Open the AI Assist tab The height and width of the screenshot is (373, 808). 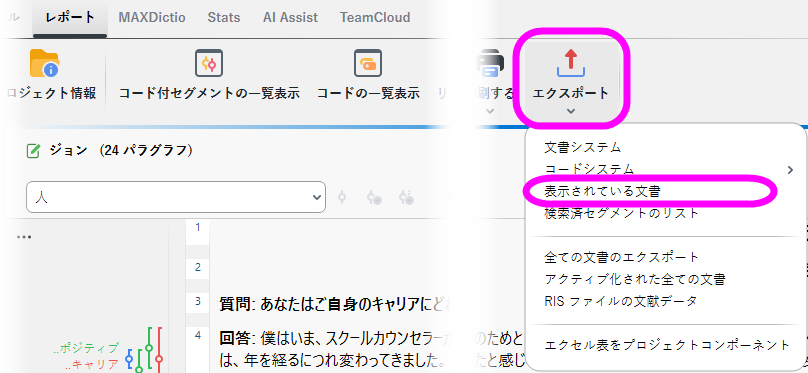[x=290, y=18]
